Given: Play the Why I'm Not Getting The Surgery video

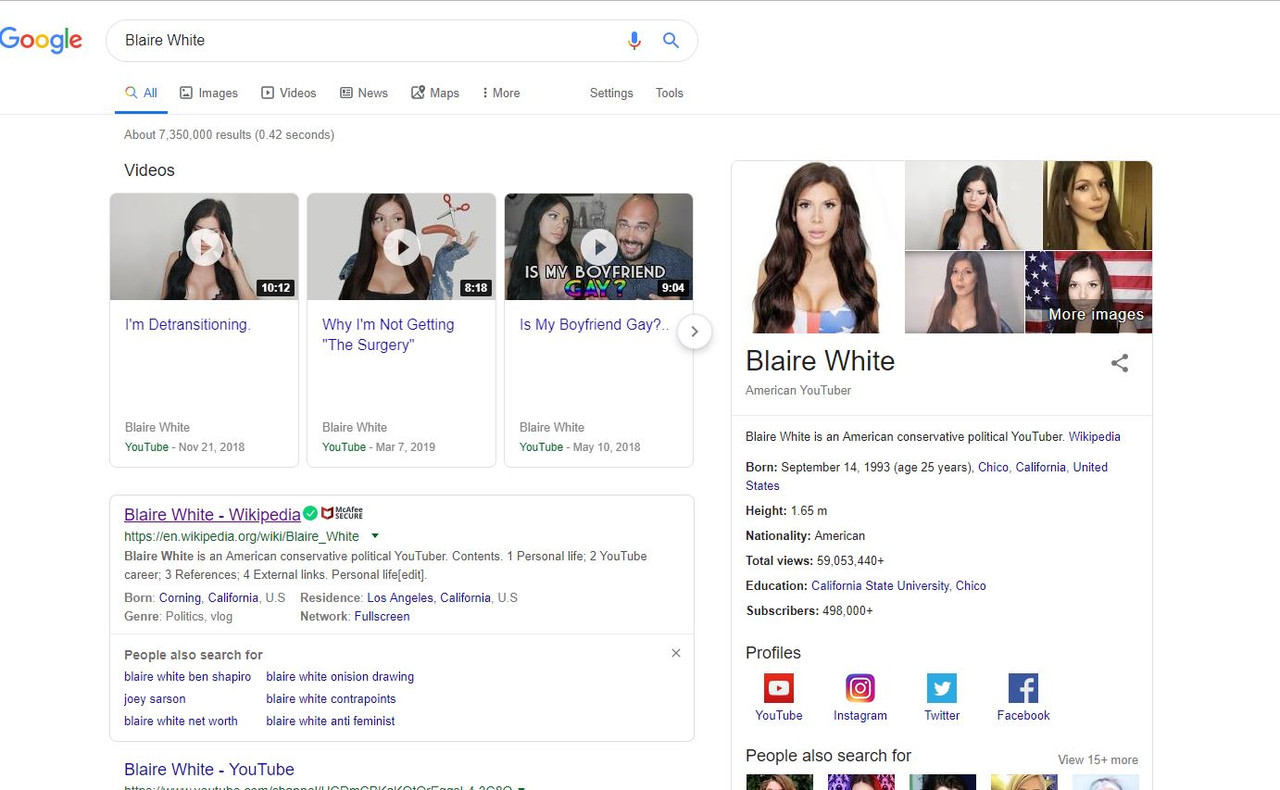Looking at the screenshot, I should click(x=401, y=247).
